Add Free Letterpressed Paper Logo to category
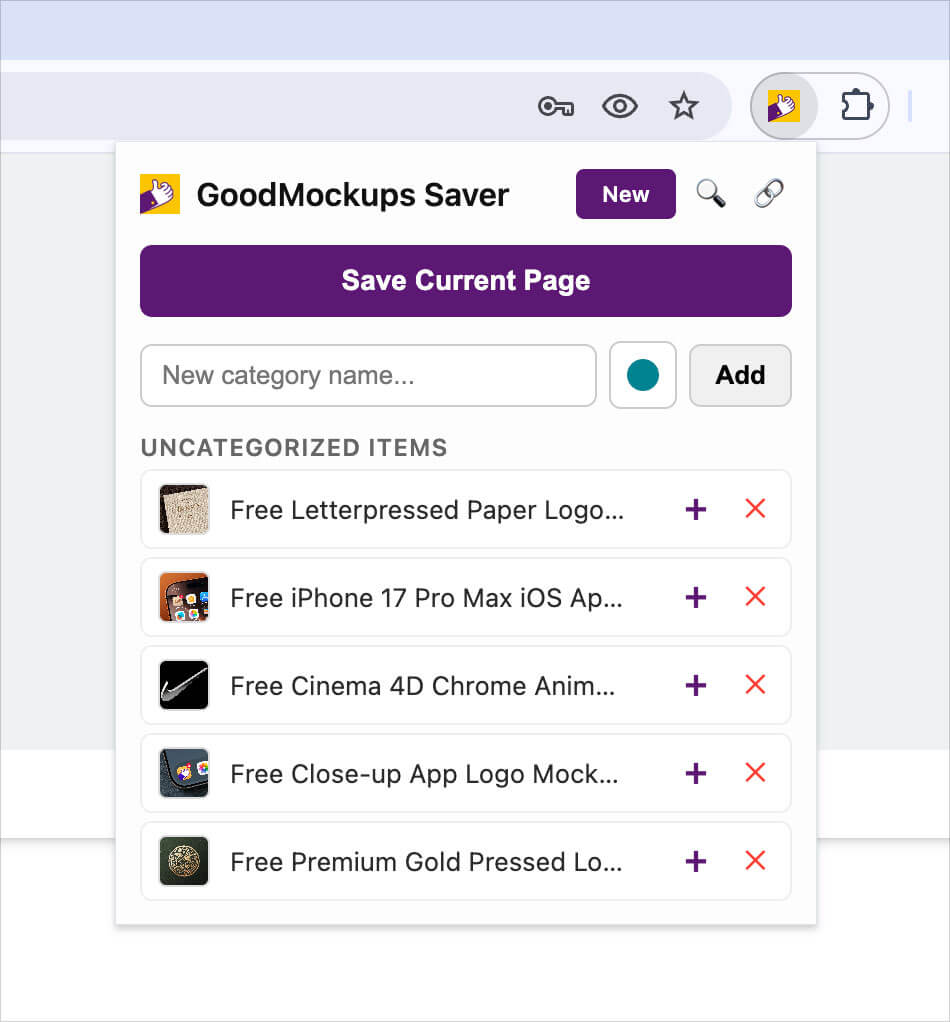This screenshot has height=1022, width=950. (x=696, y=509)
